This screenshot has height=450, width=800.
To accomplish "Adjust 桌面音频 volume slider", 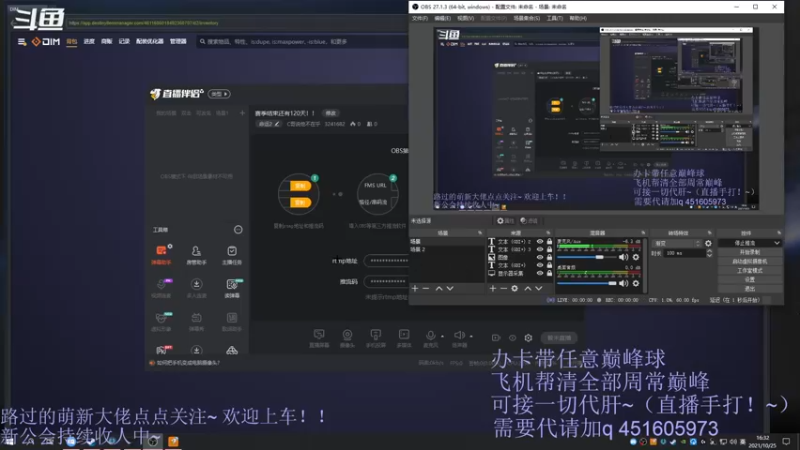I will click(x=587, y=283).
